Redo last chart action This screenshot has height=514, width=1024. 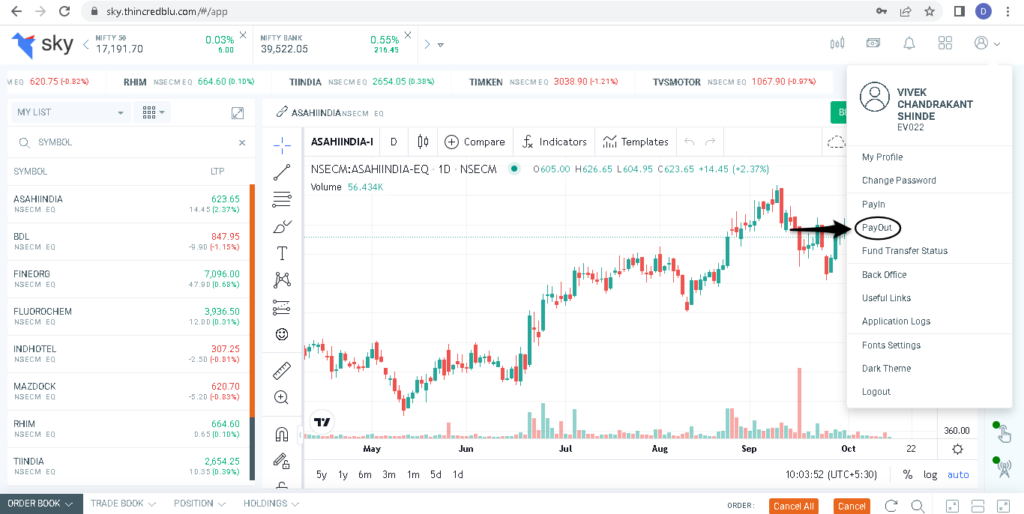point(710,142)
